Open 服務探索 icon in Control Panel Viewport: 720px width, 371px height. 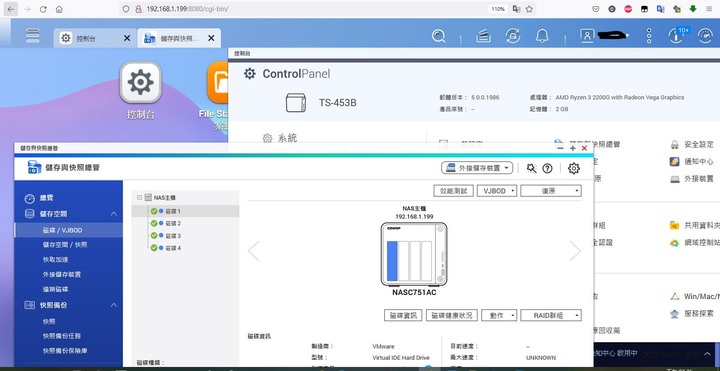(675, 314)
